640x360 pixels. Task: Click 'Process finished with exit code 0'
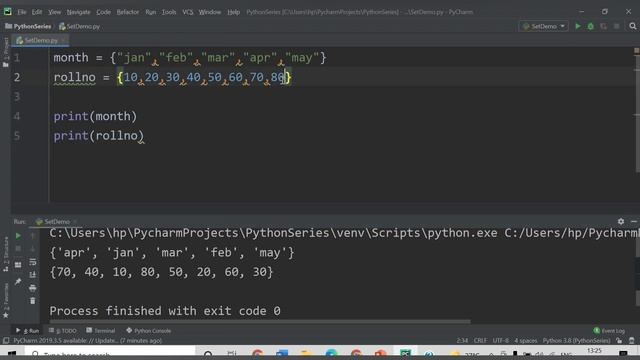(165, 311)
